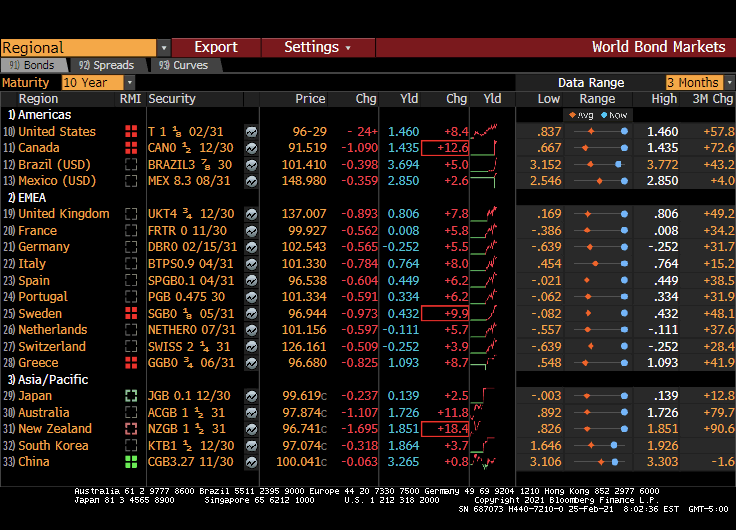This screenshot has width=736, height=530.
Task: Switch to the Bonds tab
Action: tap(32, 65)
